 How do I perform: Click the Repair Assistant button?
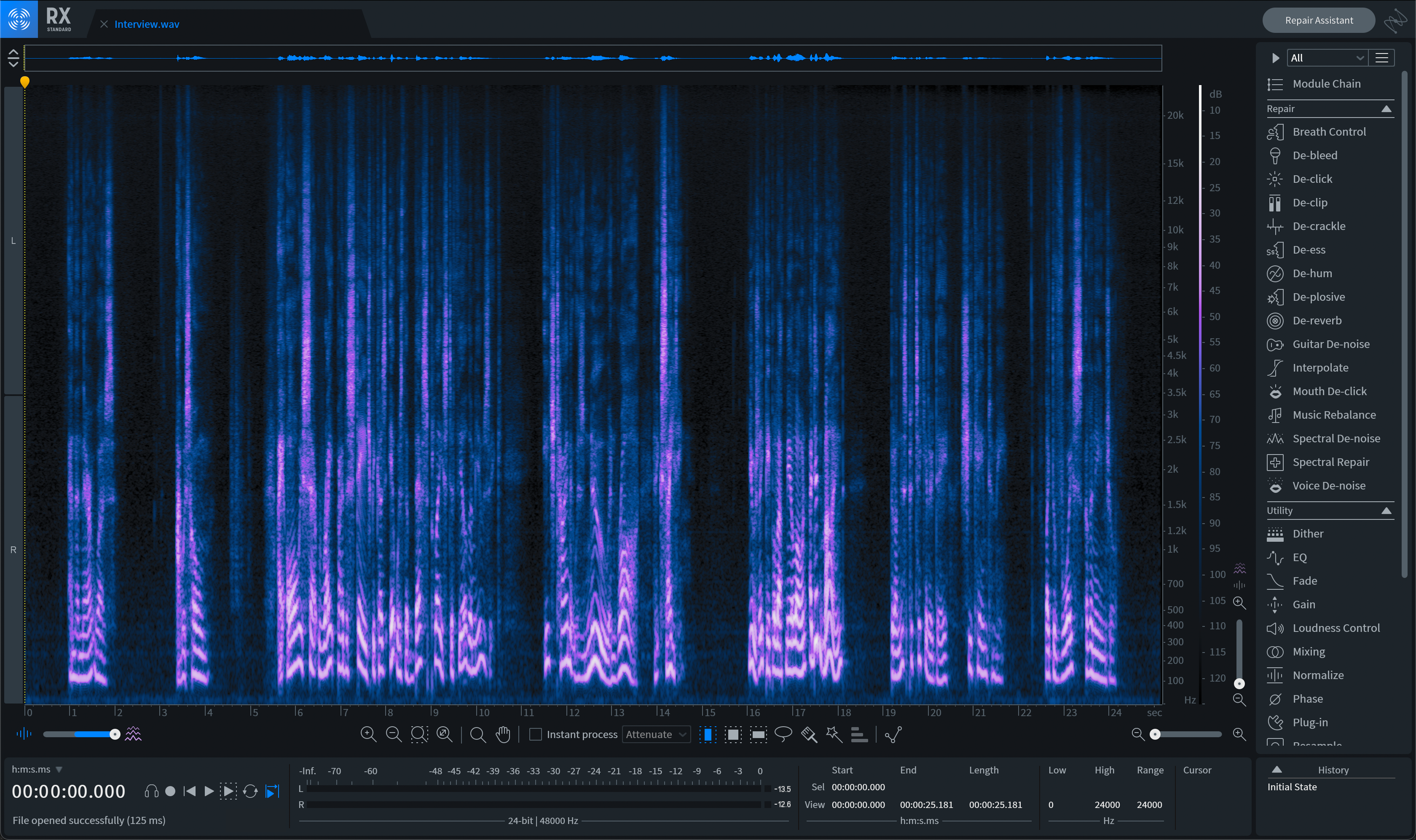pyautogui.click(x=1319, y=20)
